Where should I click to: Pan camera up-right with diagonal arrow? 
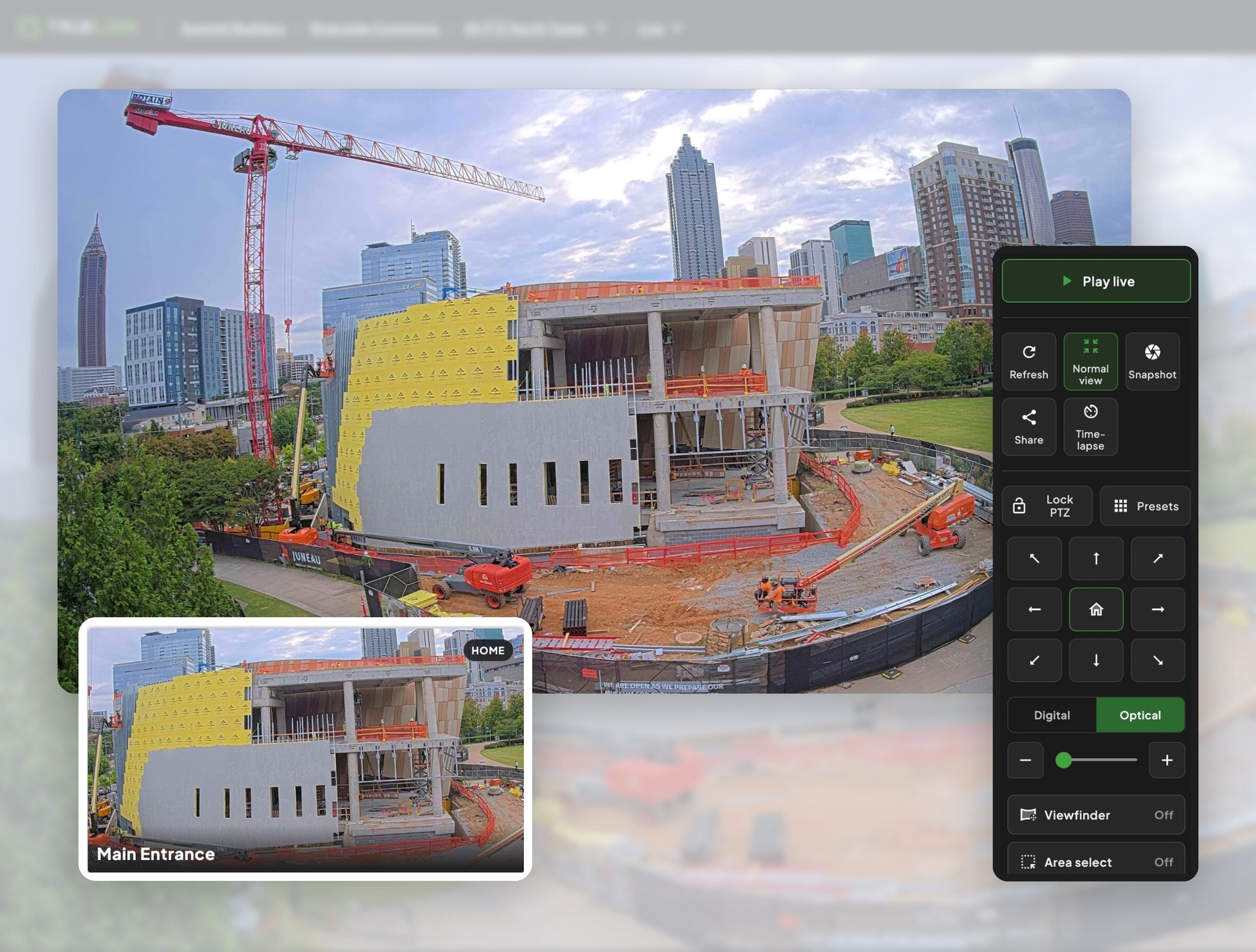tap(1157, 559)
